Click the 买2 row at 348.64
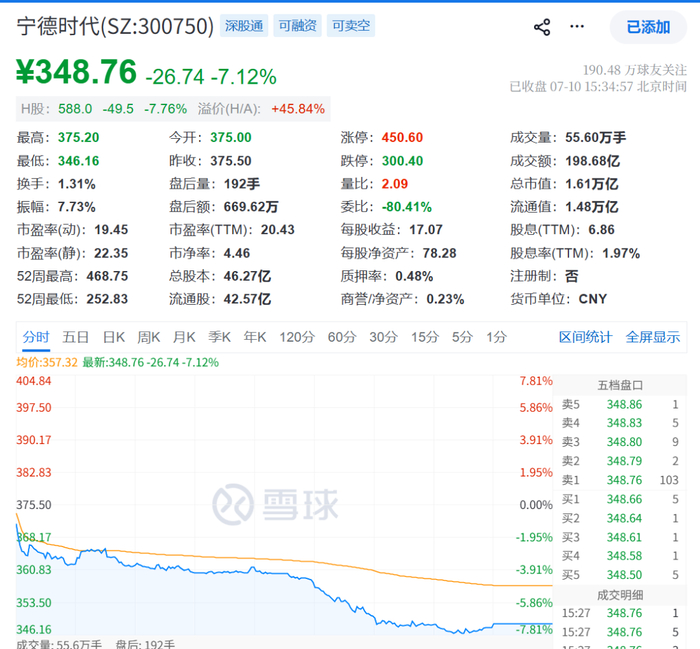The height and width of the screenshot is (649, 700). click(620, 519)
